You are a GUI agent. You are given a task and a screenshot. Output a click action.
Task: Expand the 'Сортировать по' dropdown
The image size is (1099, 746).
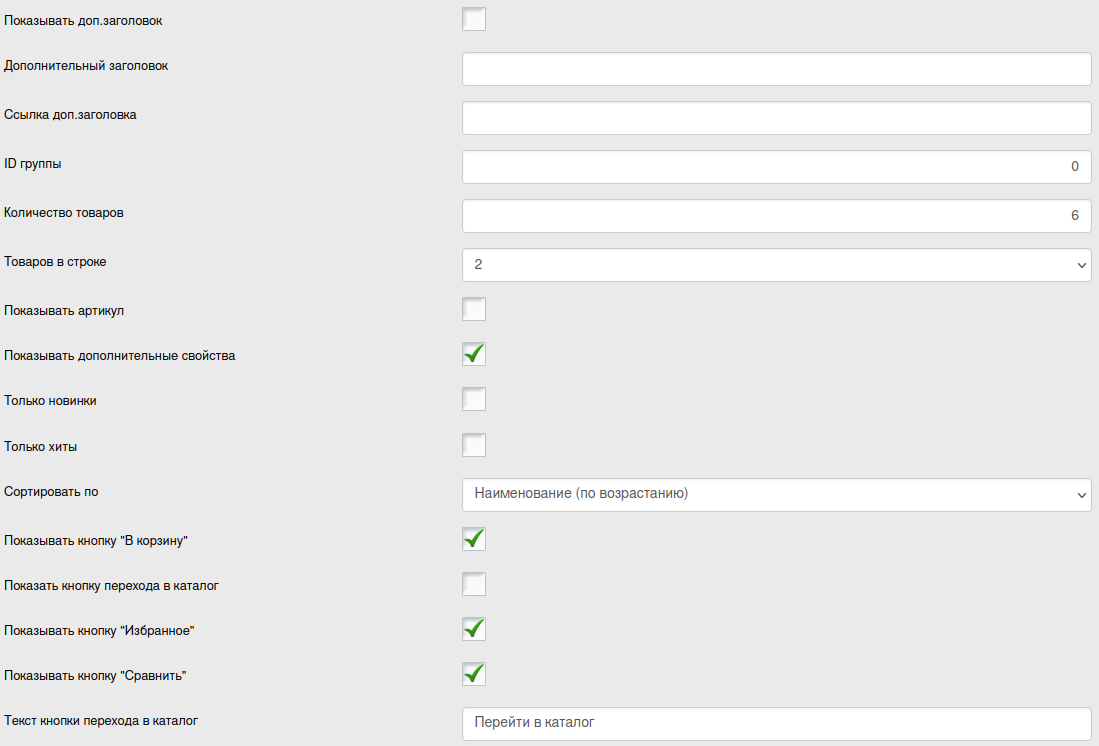click(776, 494)
